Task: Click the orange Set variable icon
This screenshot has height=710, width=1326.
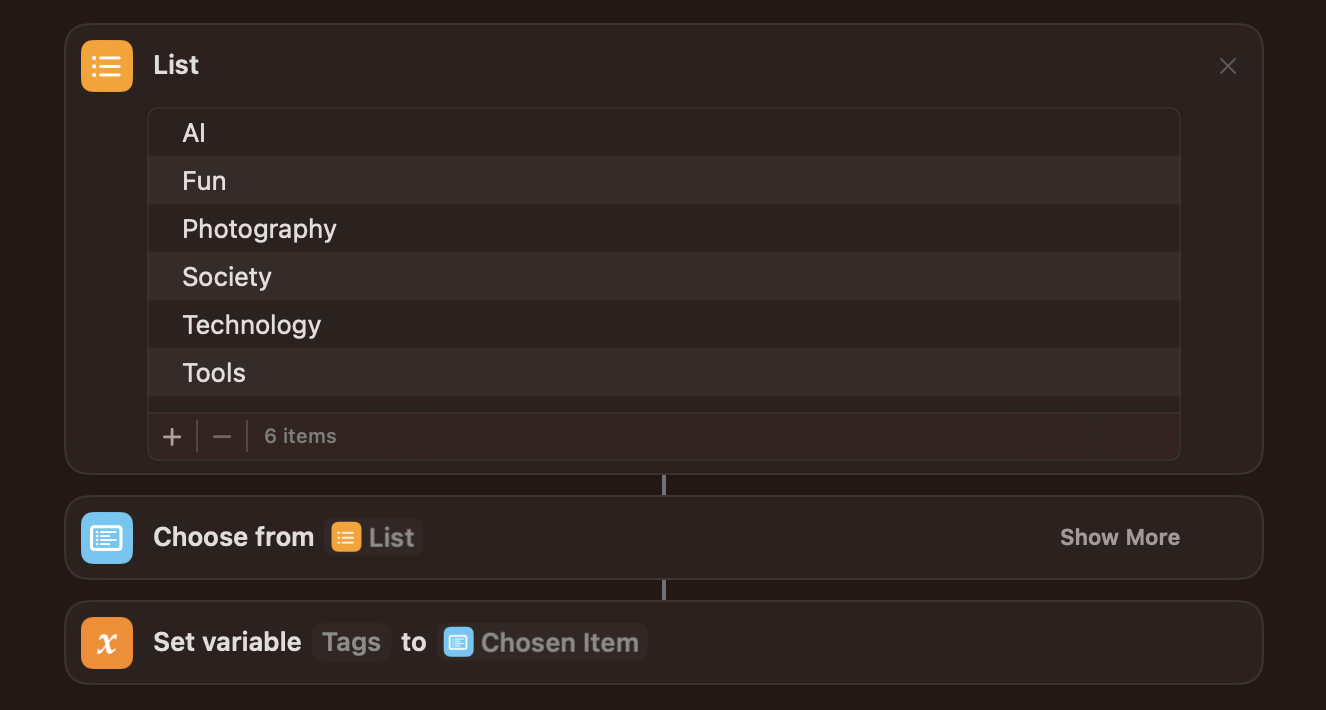Action: (x=107, y=643)
